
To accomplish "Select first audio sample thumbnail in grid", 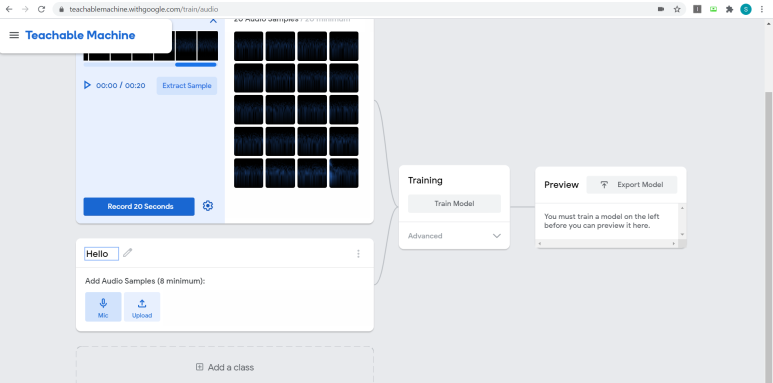I will [x=248, y=46].
